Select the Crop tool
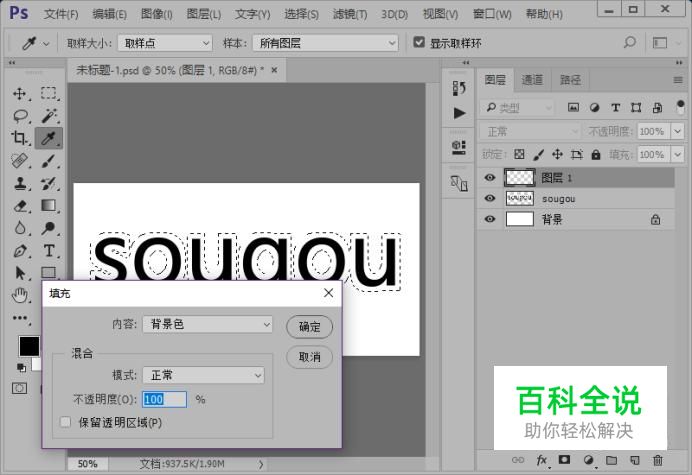692x475 pixels. (19, 138)
